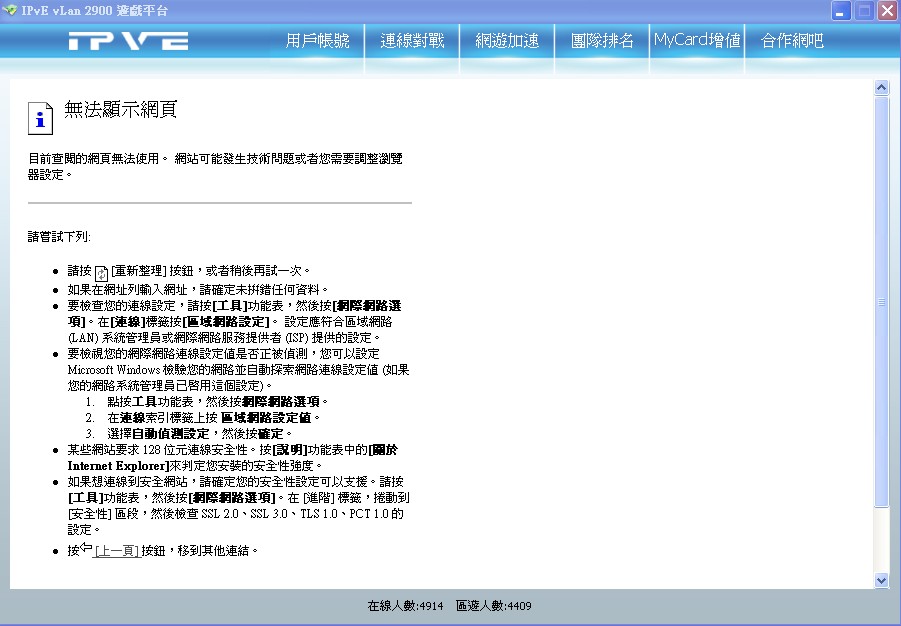Follow the 上一頁 link
The height and width of the screenshot is (626, 901).
point(117,551)
